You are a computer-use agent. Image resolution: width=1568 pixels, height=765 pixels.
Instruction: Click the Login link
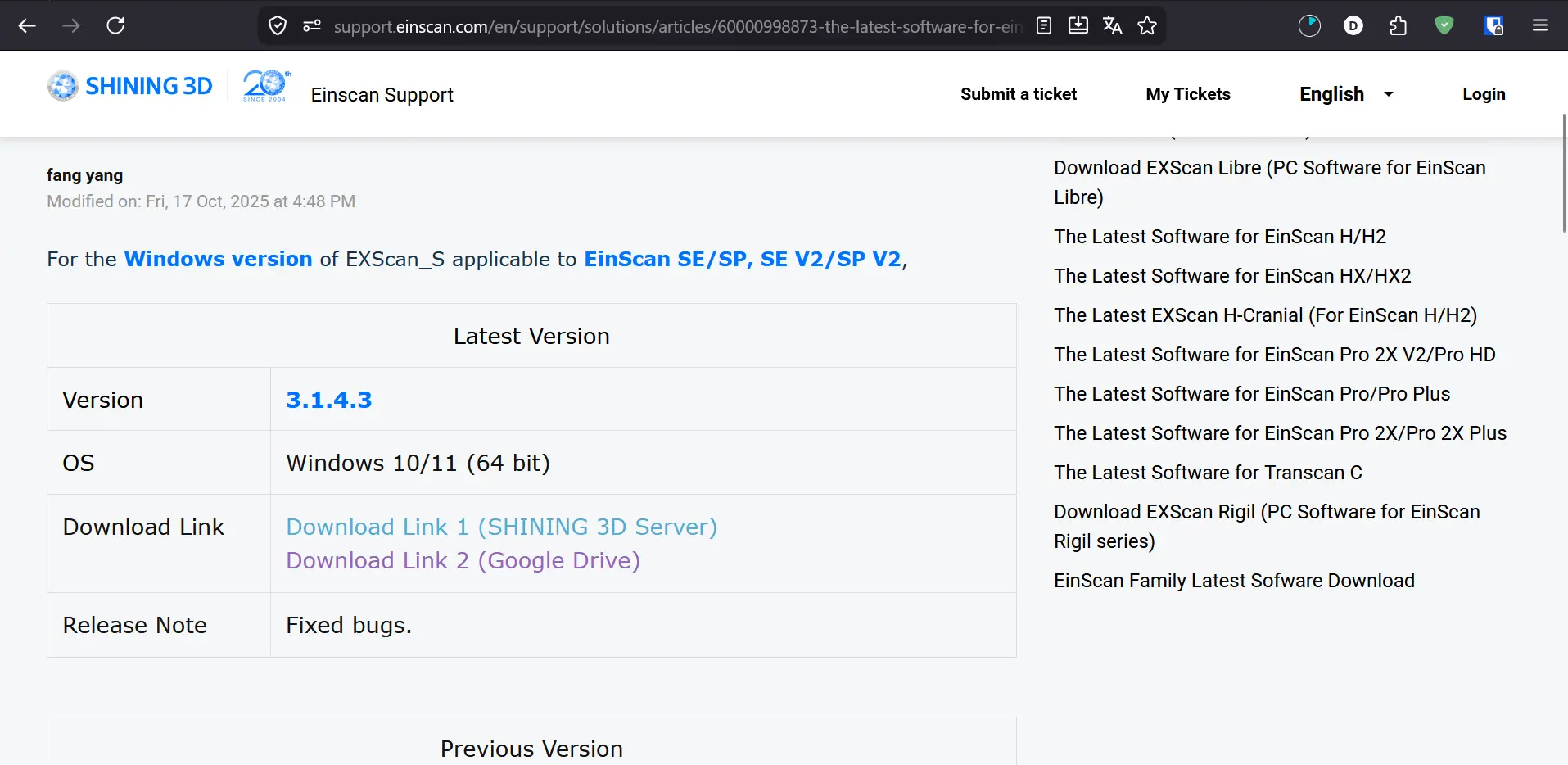(x=1484, y=94)
